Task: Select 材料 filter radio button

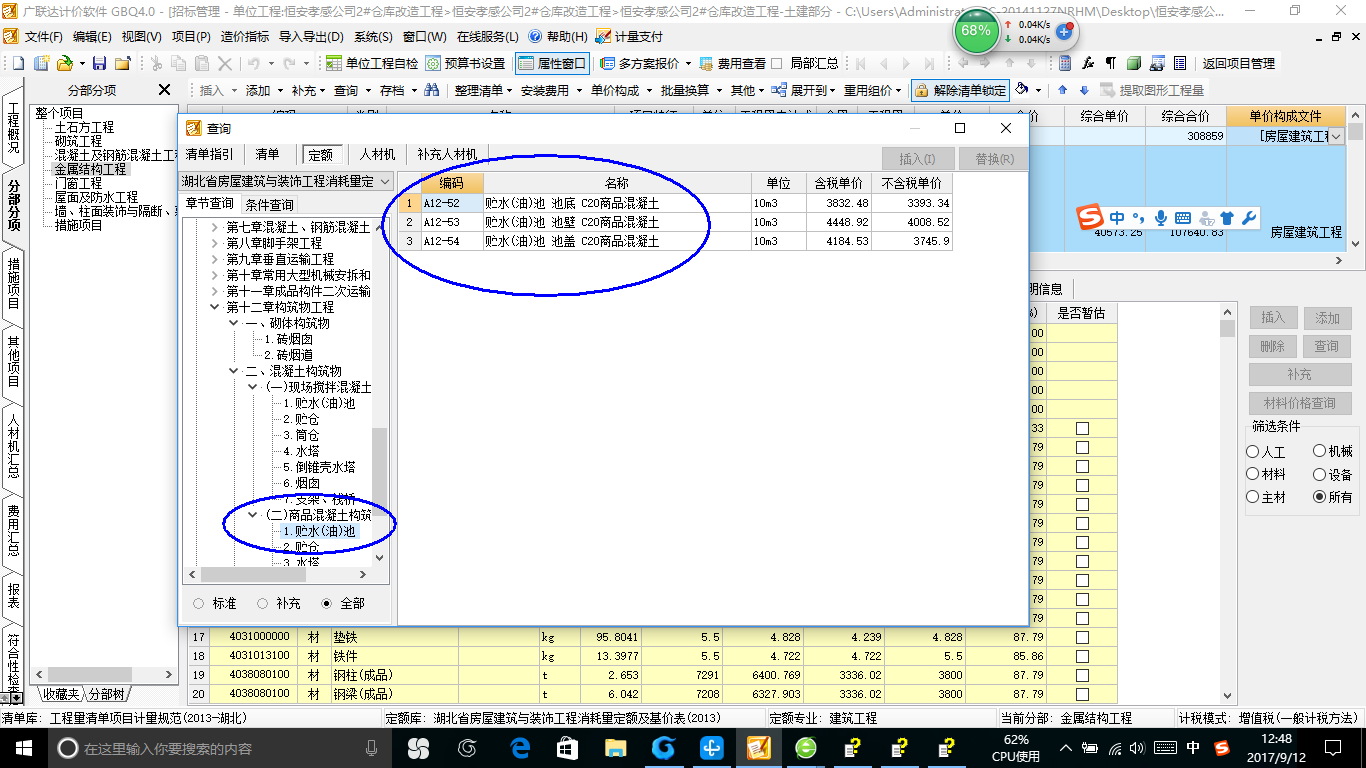Action: pyautogui.click(x=1253, y=474)
